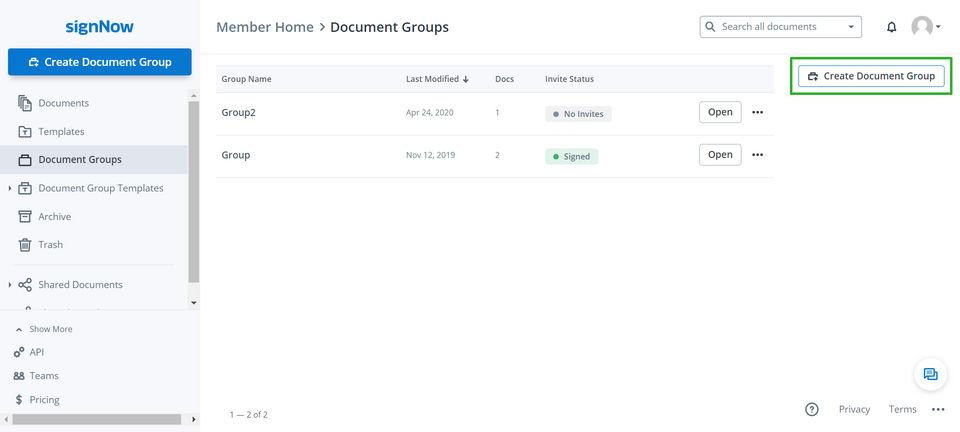Click the notification bell icon
Viewport: 960px width, 432px height.
tap(892, 27)
